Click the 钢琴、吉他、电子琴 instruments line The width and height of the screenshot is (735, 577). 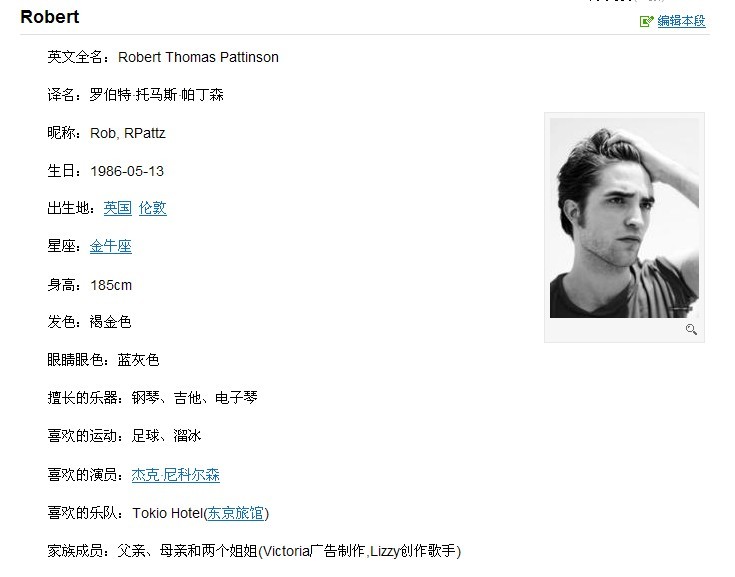pos(152,398)
